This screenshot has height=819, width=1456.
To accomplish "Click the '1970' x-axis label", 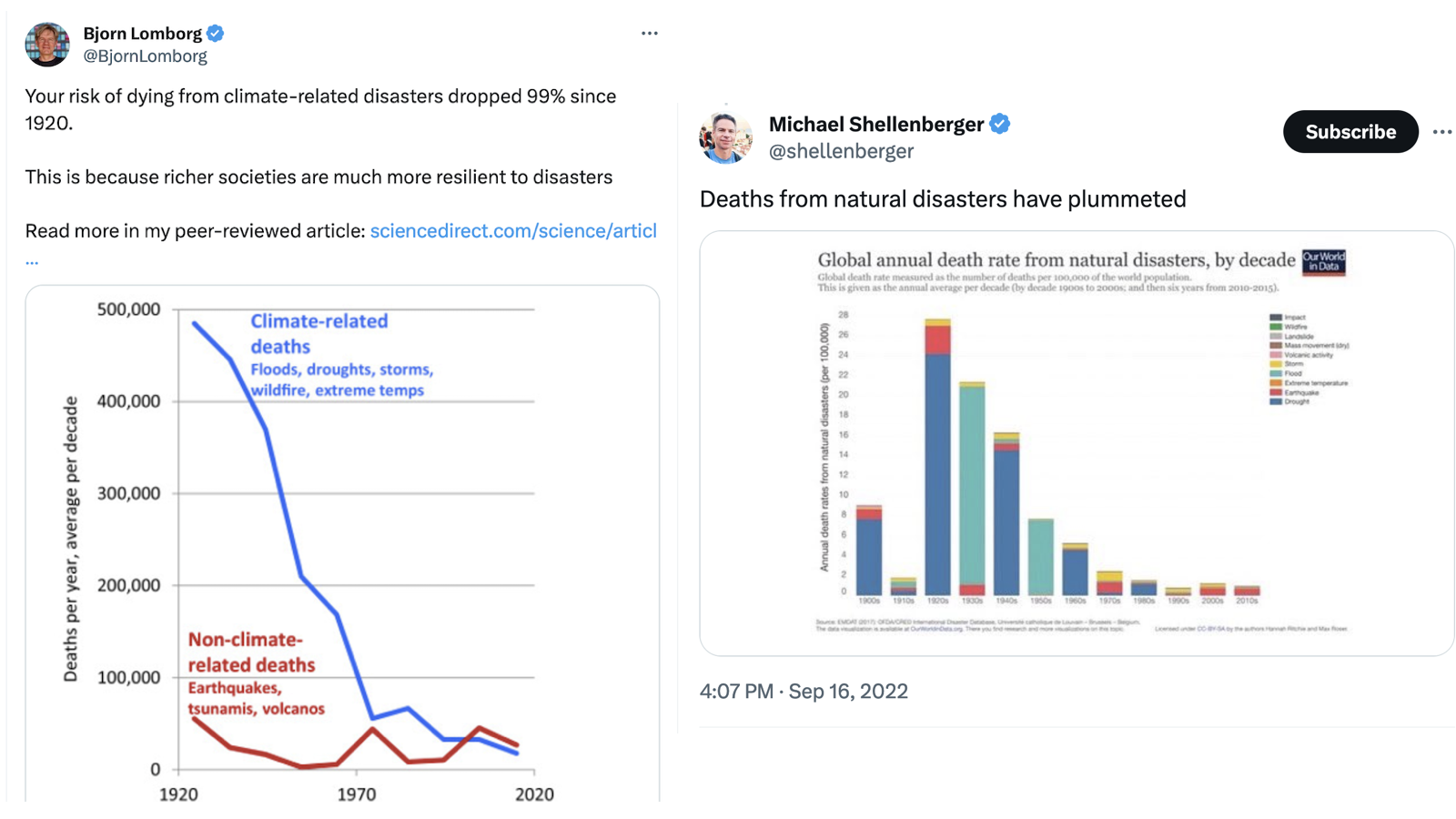I will tap(356, 794).
